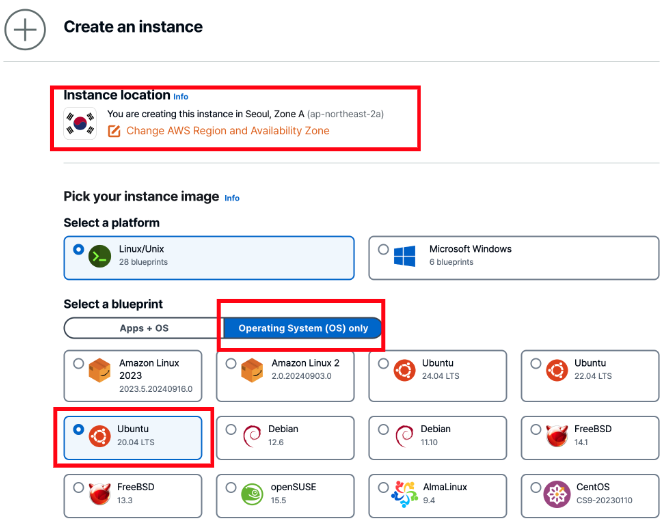Click the '28 blueprints' text

coord(143,262)
